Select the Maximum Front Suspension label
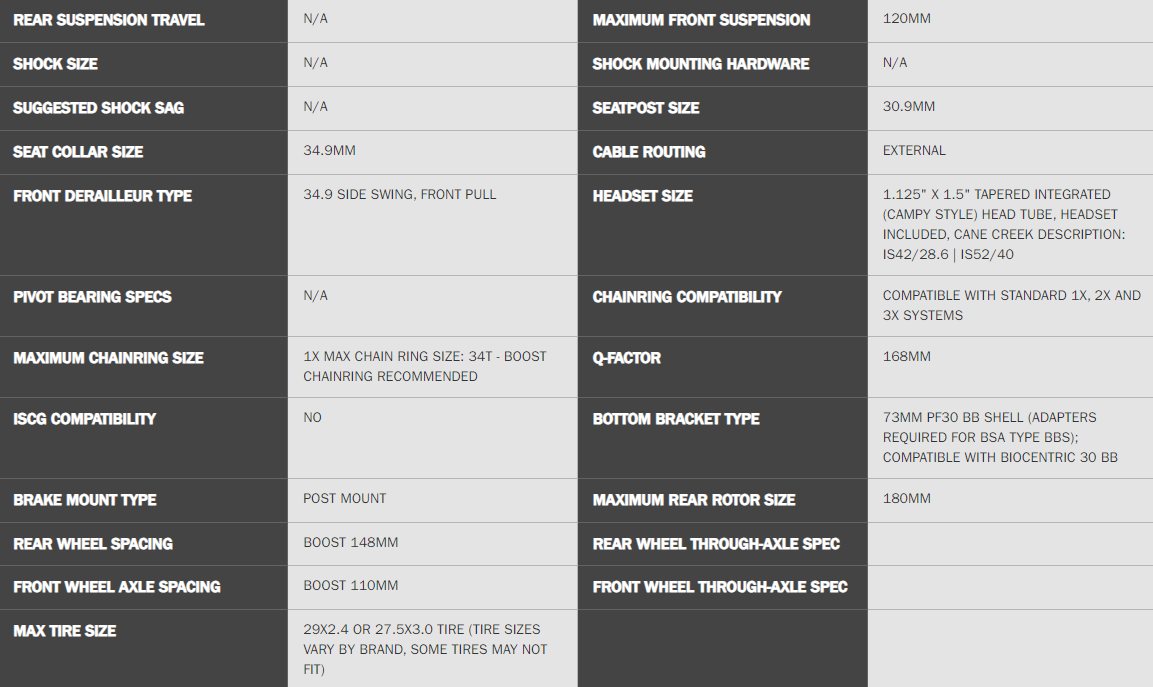1153x687 pixels. (x=702, y=20)
